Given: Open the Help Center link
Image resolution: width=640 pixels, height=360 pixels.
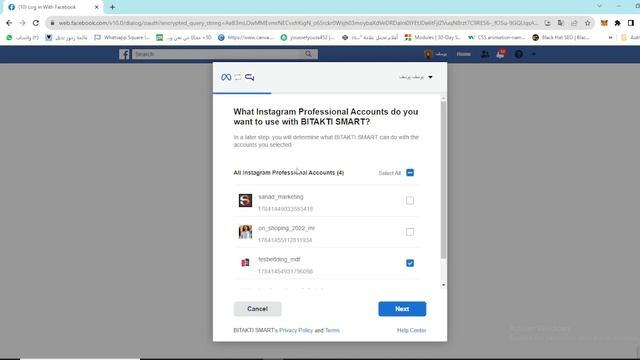Looking at the screenshot, I should point(411,330).
